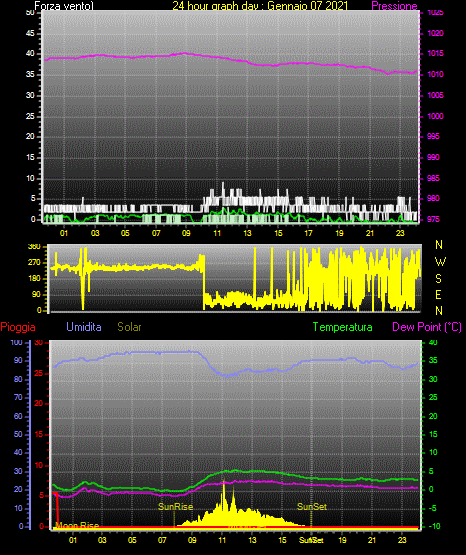
Task: Click the S wind direction label
Action: (438, 279)
